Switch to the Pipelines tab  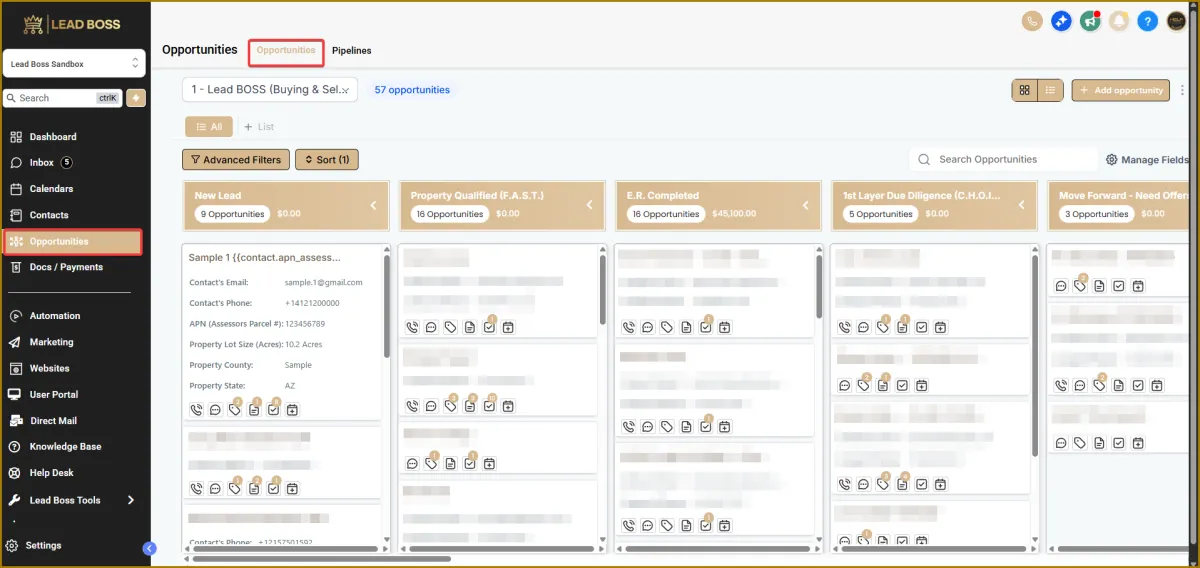(352, 50)
